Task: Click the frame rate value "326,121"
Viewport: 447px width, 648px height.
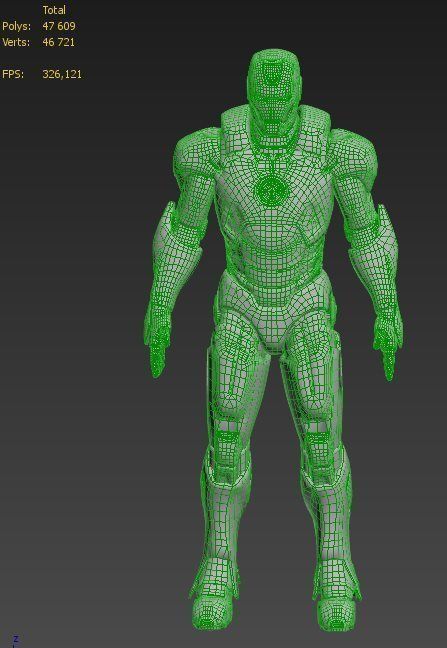Action: (x=62, y=74)
